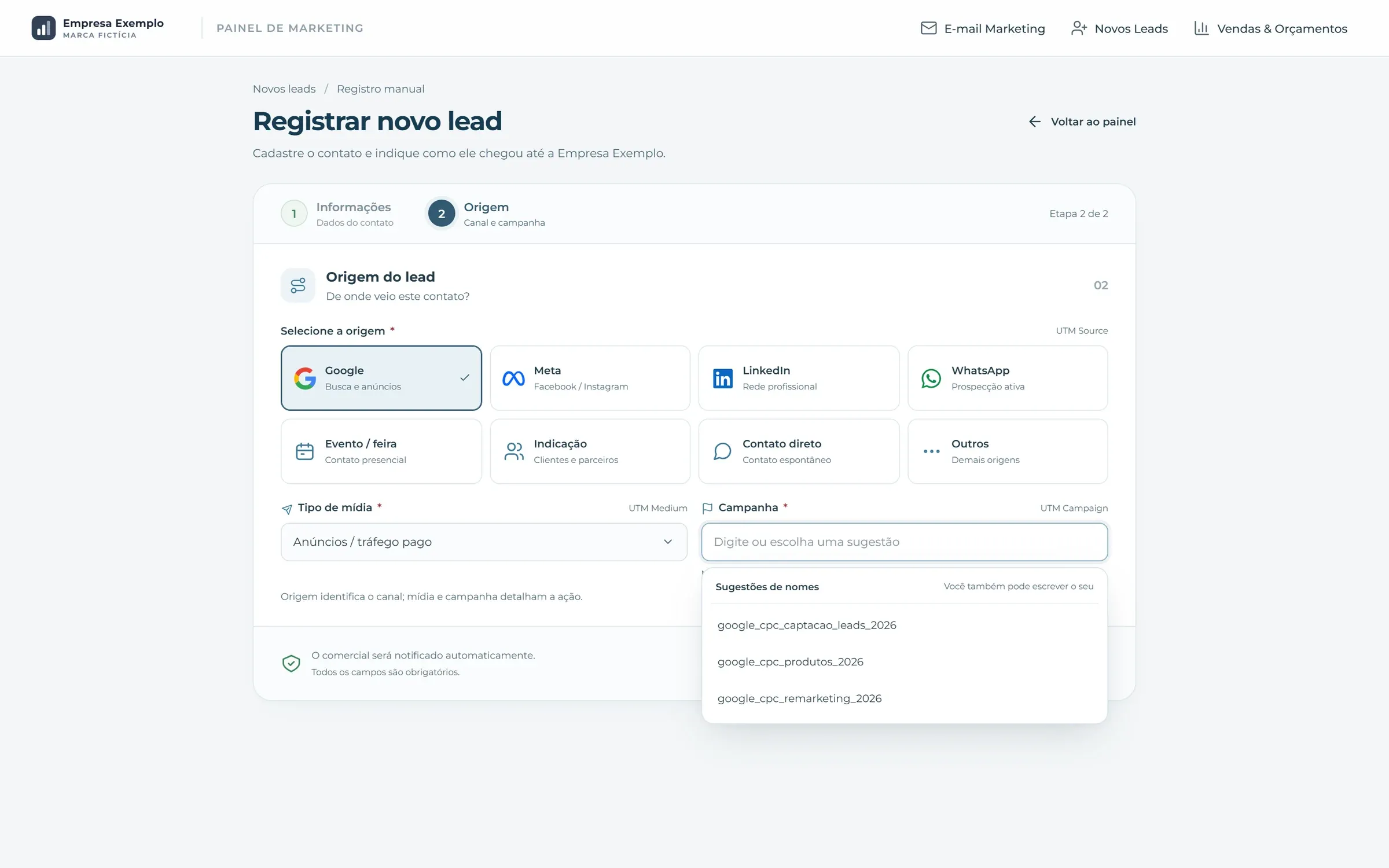The image size is (1389, 868).
Task: Pick the WhatsApp Prospecção ativa origin
Action: (1008, 378)
